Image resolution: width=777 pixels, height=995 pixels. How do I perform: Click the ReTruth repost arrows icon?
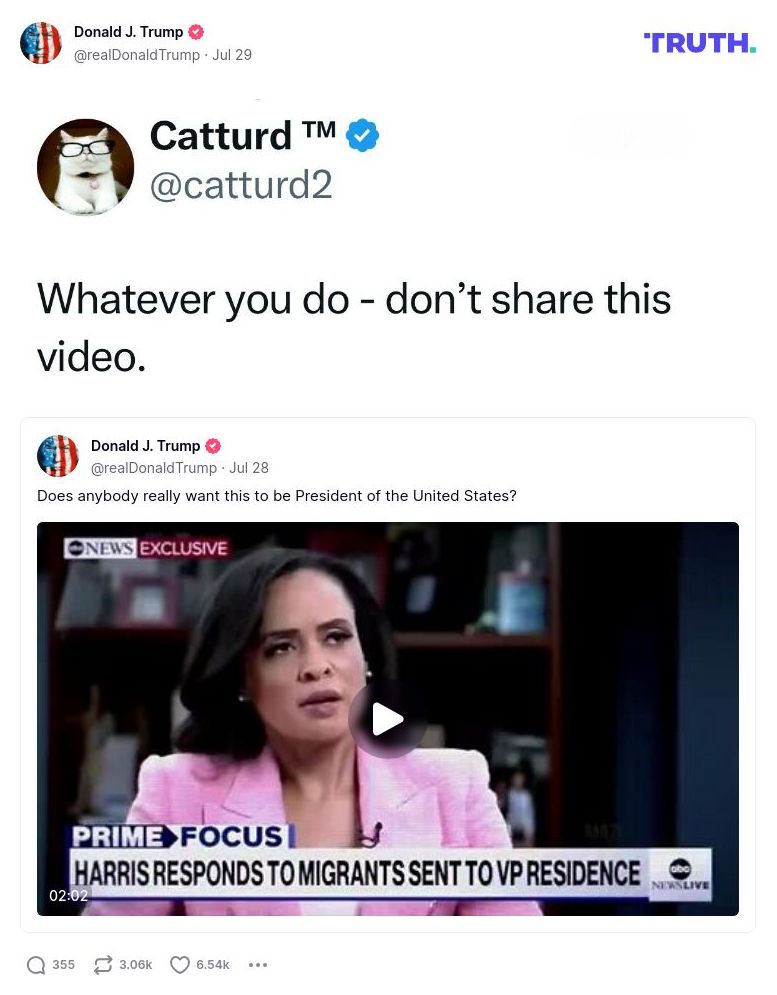(x=103, y=965)
